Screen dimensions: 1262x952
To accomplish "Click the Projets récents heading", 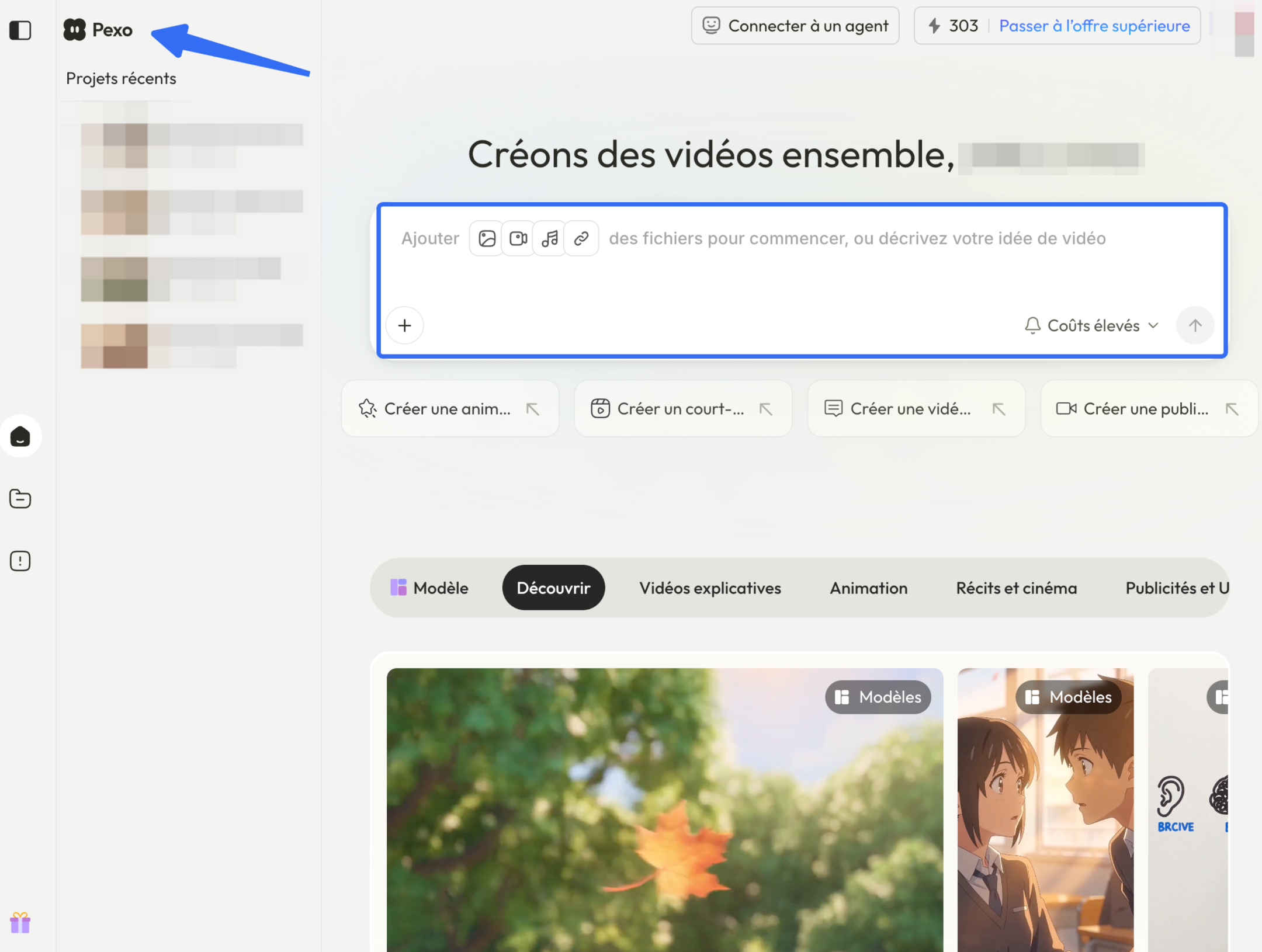I will pyautogui.click(x=121, y=78).
